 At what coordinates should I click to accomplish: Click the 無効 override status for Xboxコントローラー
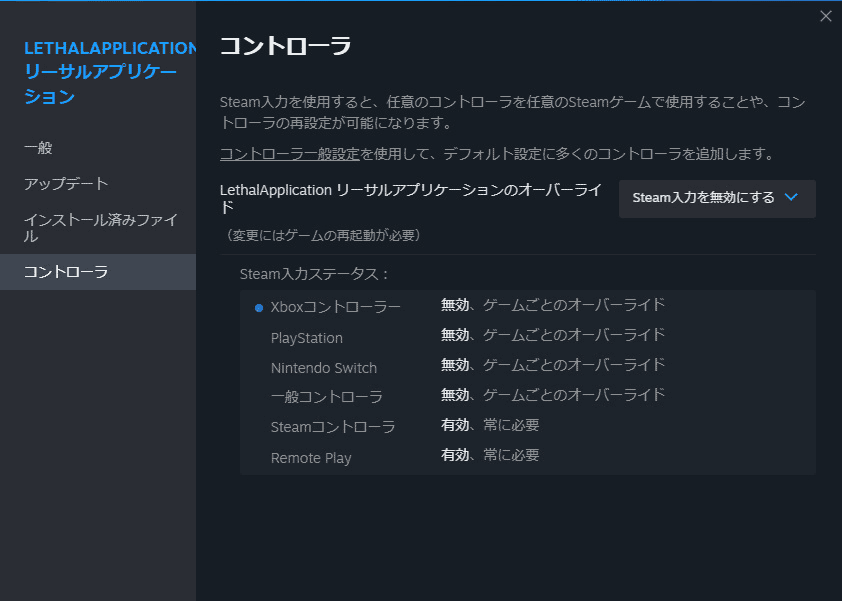pos(553,305)
